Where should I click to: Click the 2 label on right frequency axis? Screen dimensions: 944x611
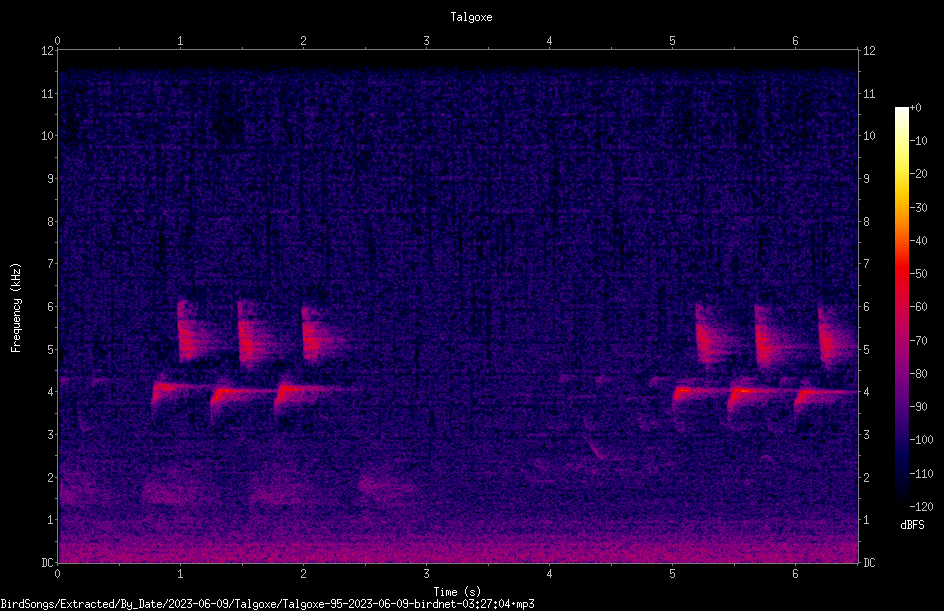866,477
